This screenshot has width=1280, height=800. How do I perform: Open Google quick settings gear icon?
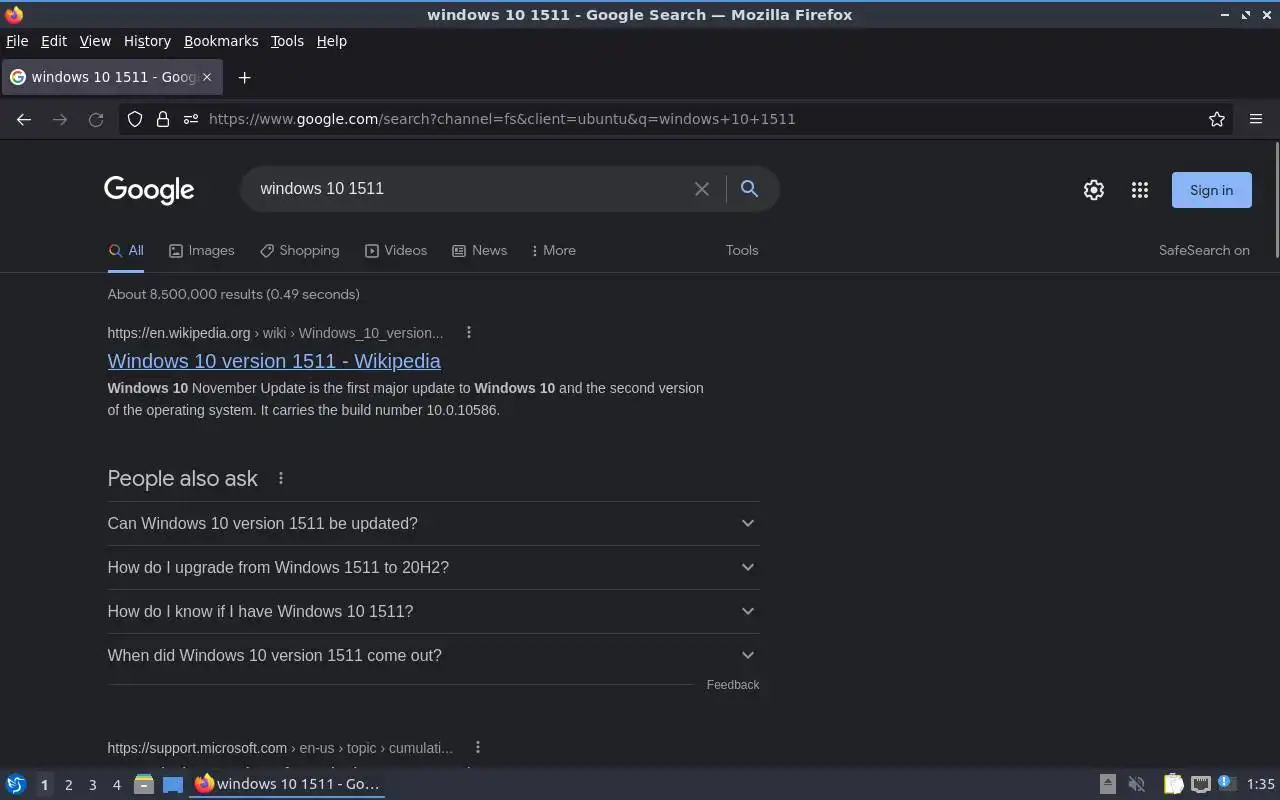point(1094,190)
